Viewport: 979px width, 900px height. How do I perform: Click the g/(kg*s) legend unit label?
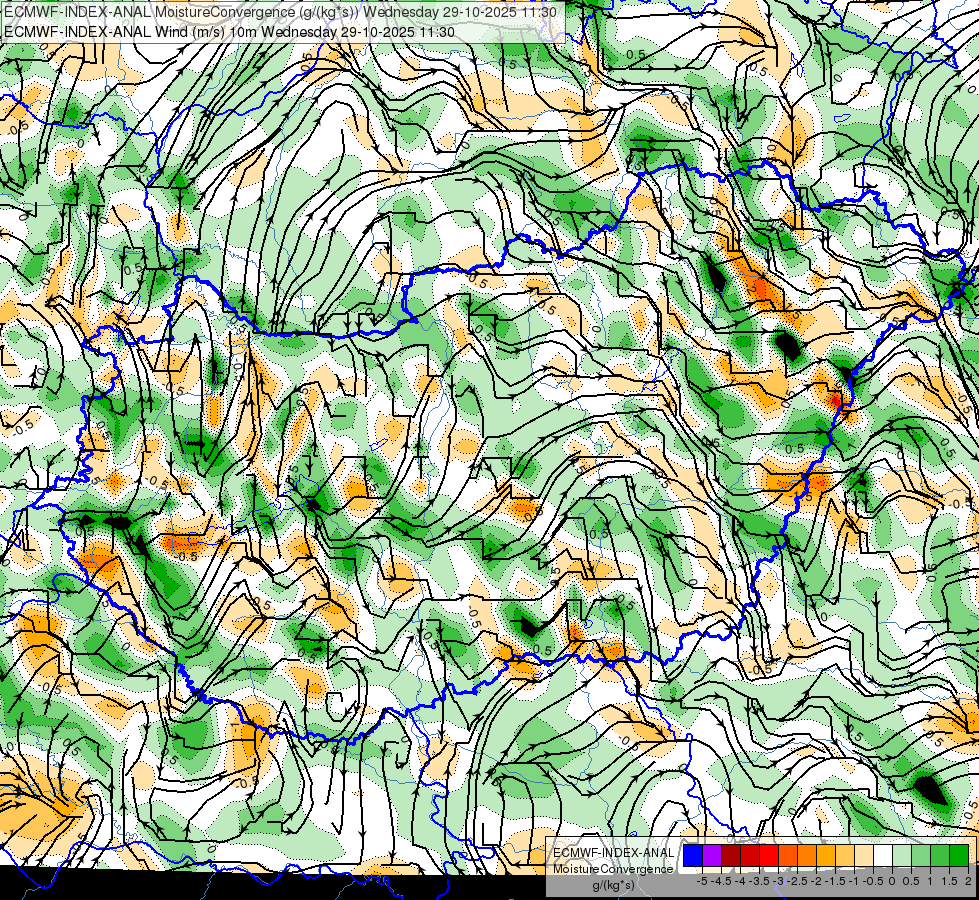tap(613, 885)
